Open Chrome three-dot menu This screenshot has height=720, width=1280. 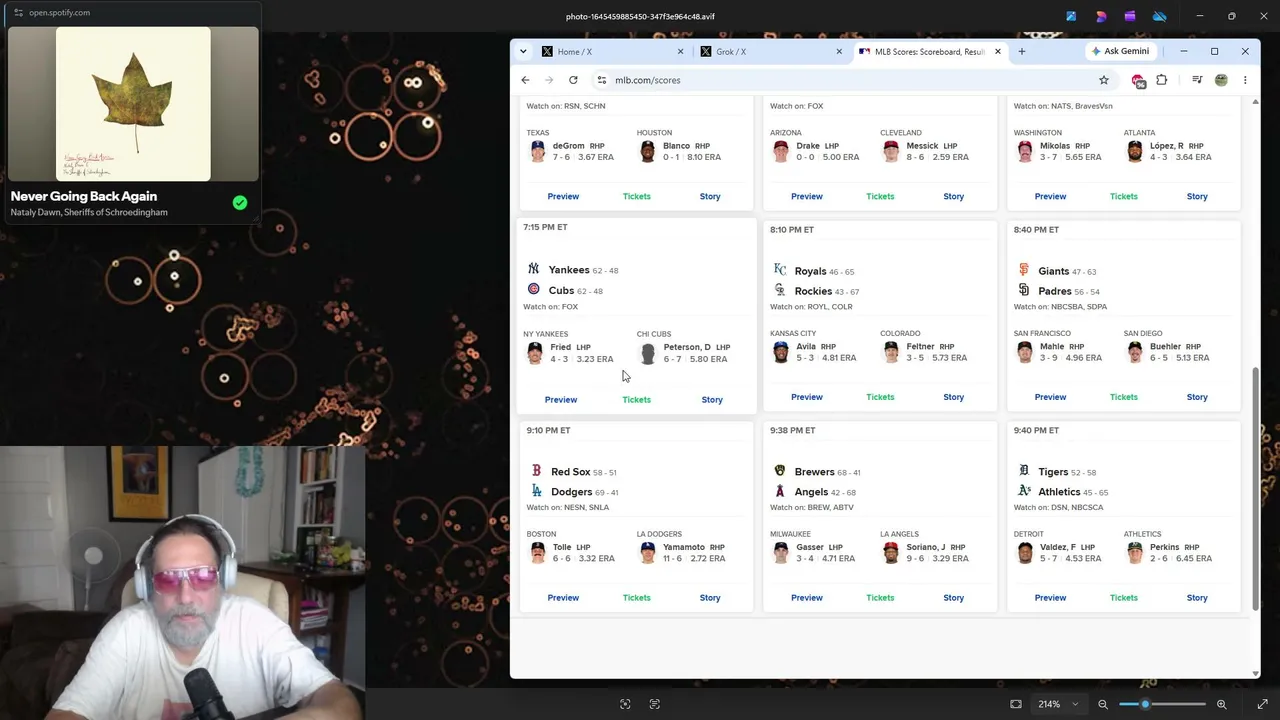[1245, 80]
